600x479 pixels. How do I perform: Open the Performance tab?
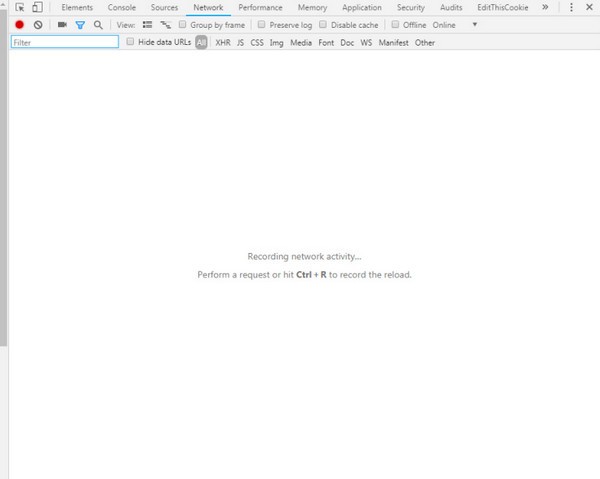point(260,7)
